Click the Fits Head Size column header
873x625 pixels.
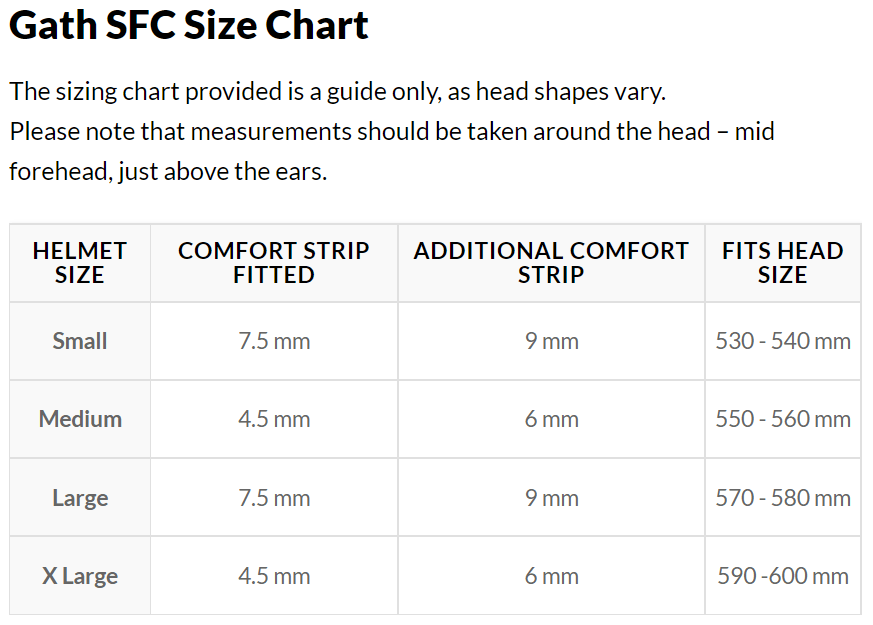(x=782, y=263)
